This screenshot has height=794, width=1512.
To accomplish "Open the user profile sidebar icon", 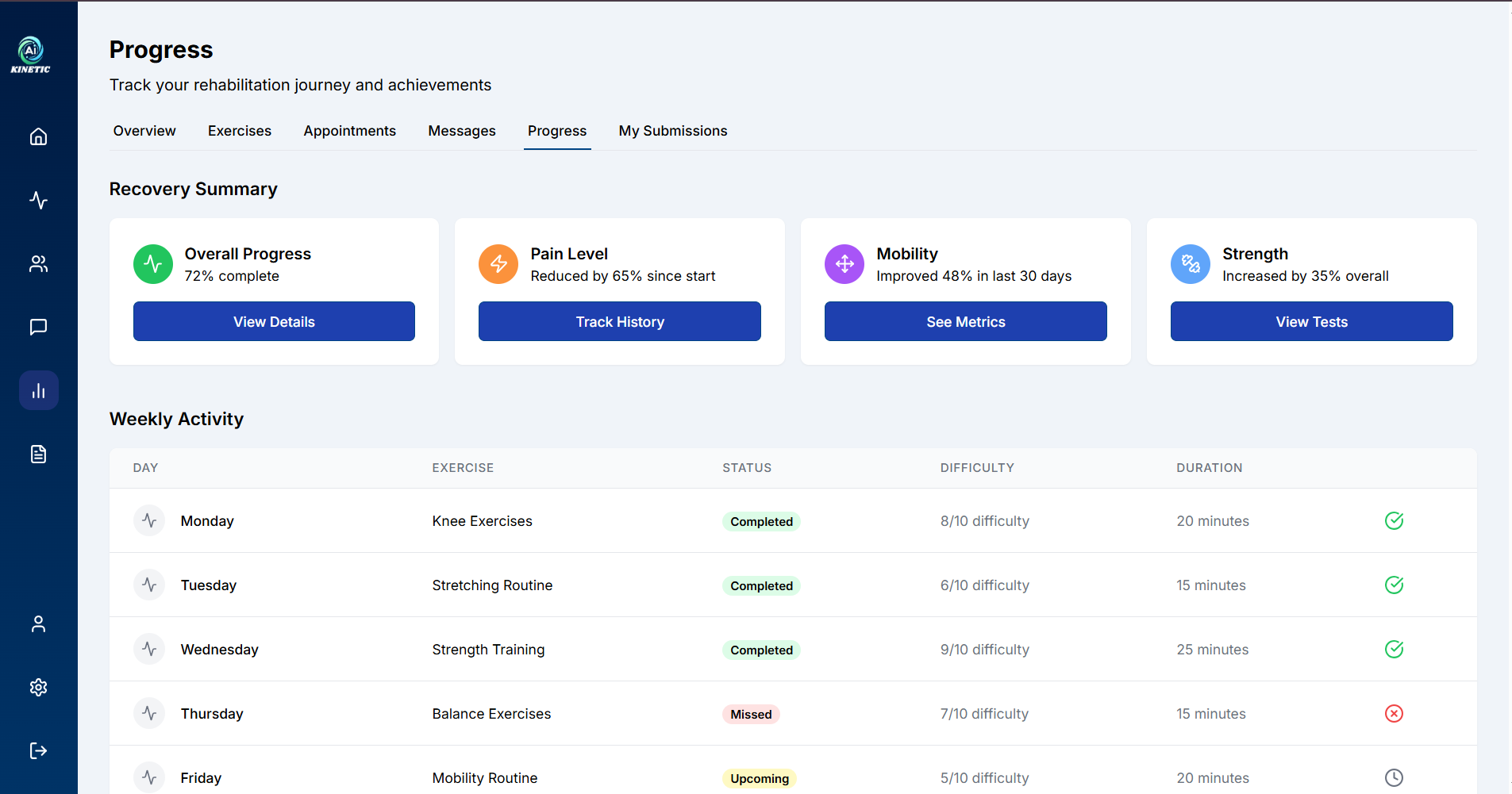I will [x=38, y=624].
